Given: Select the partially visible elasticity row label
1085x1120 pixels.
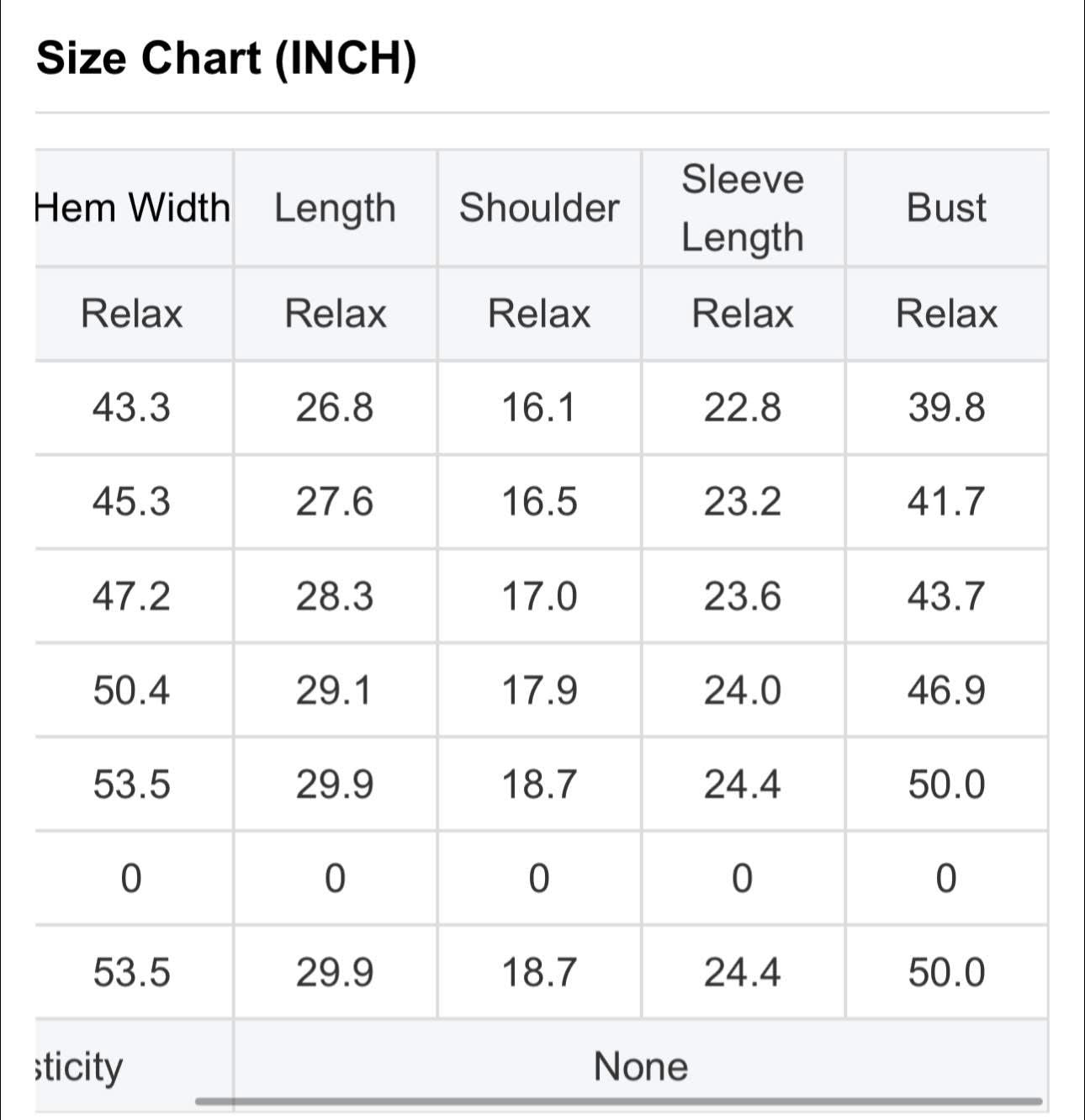Looking at the screenshot, I should 79,1067.
